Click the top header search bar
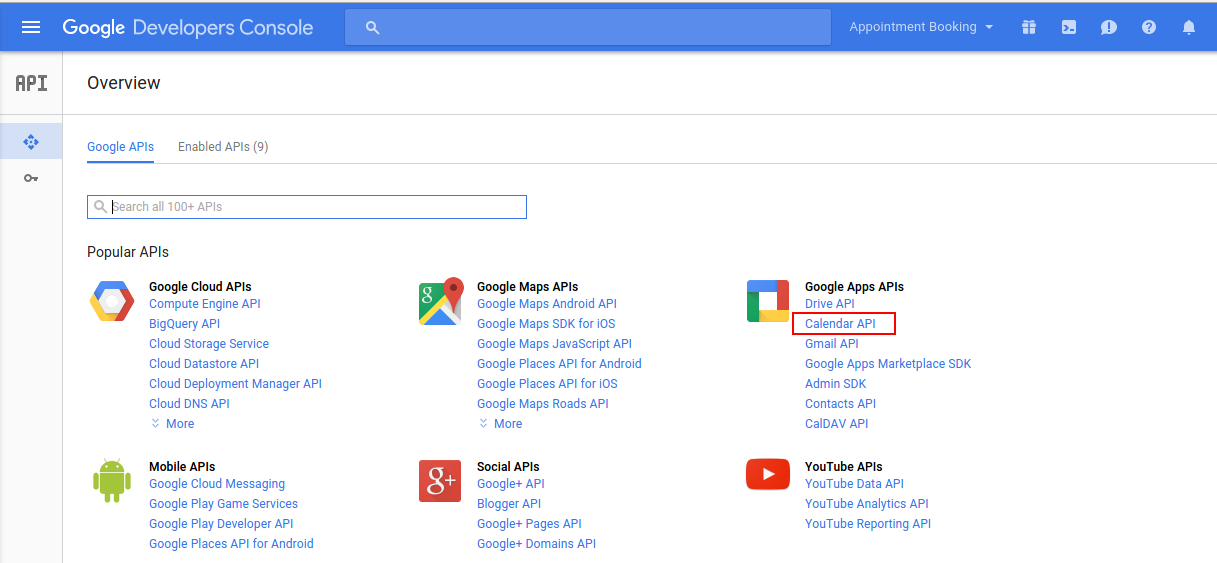Image resolution: width=1217 pixels, height=563 pixels. pyautogui.click(x=588, y=27)
